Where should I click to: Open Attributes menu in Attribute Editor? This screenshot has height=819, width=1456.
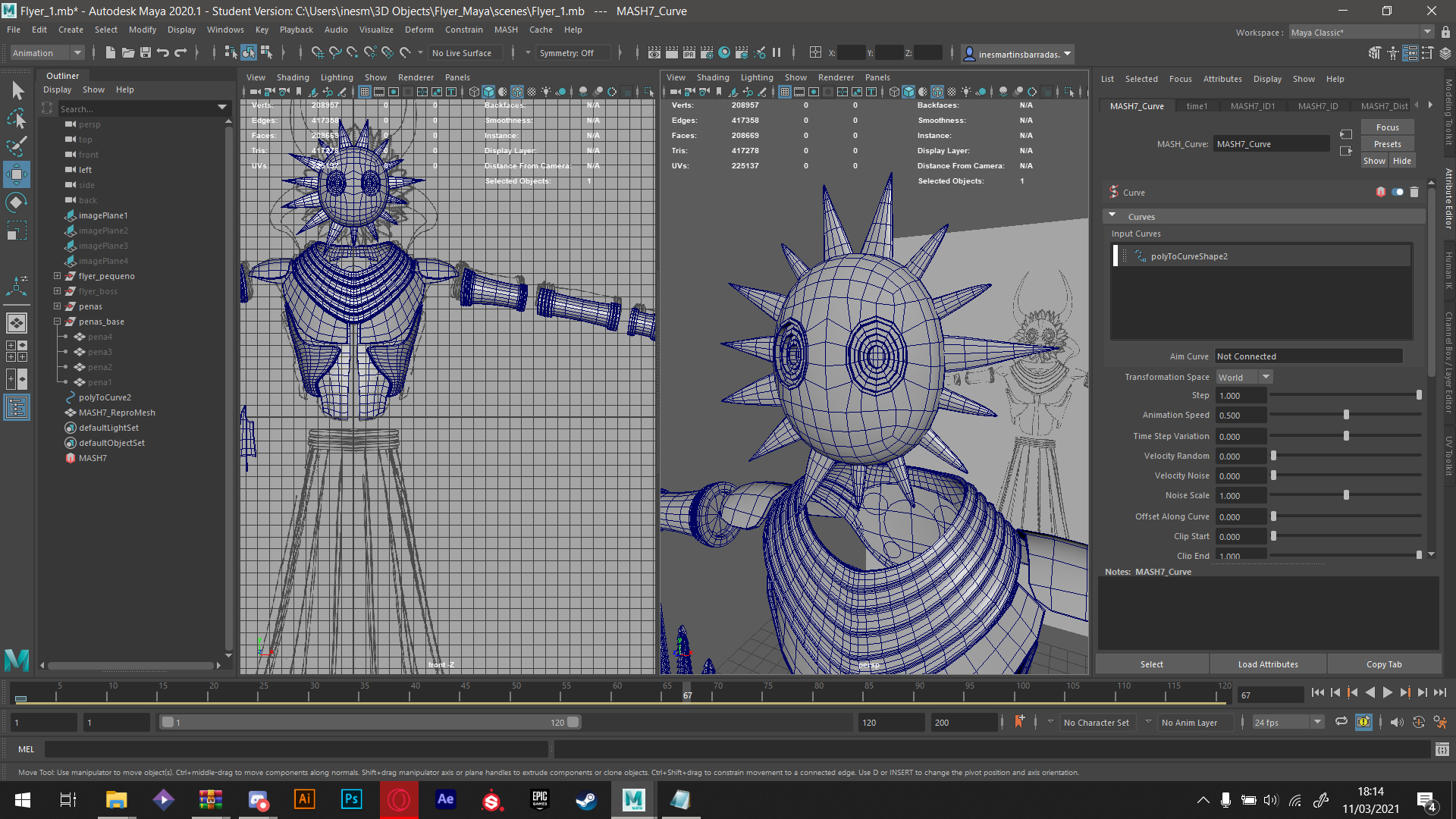[x=1222, y=79]
